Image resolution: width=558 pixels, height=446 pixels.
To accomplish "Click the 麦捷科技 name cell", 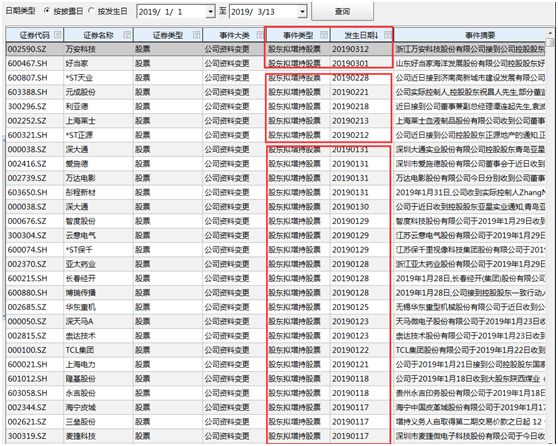I will (98, 436).
